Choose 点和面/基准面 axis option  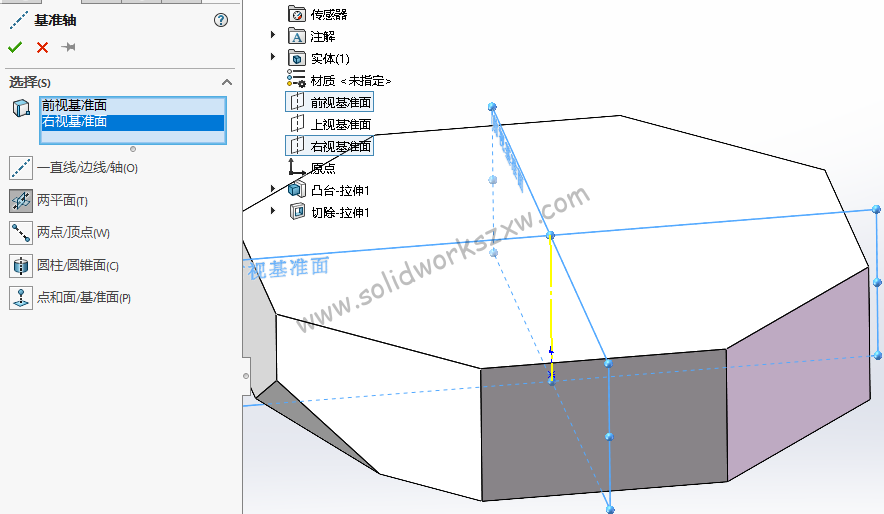tap(70, 298)
